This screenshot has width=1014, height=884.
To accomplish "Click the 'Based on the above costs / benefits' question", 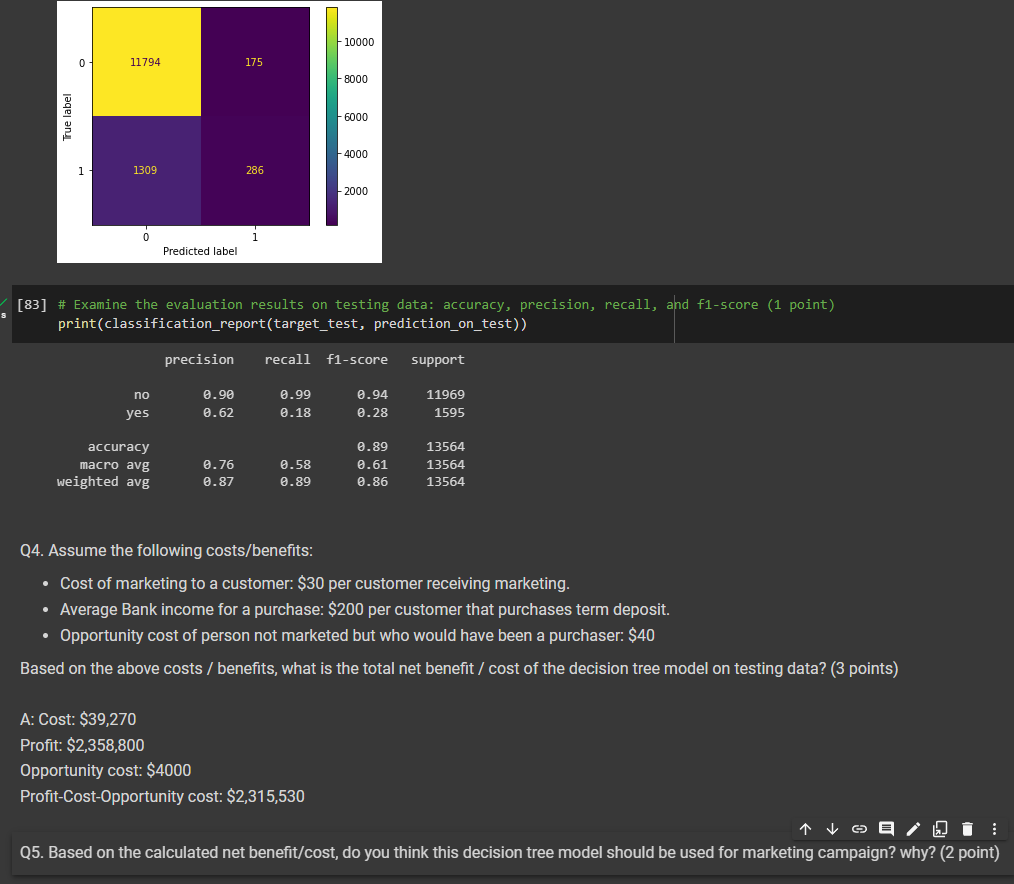I will [x=459, y=668].
